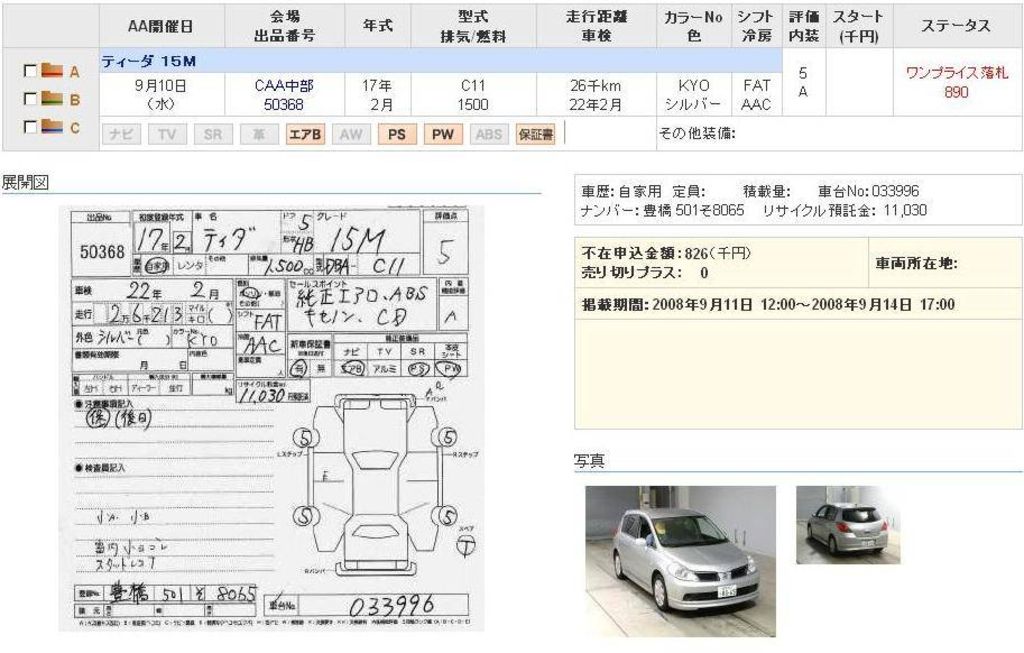The width and height of the screenshot is (1024, 653).
Task: Enable the folder C checkbox
Action: [29, 128]
